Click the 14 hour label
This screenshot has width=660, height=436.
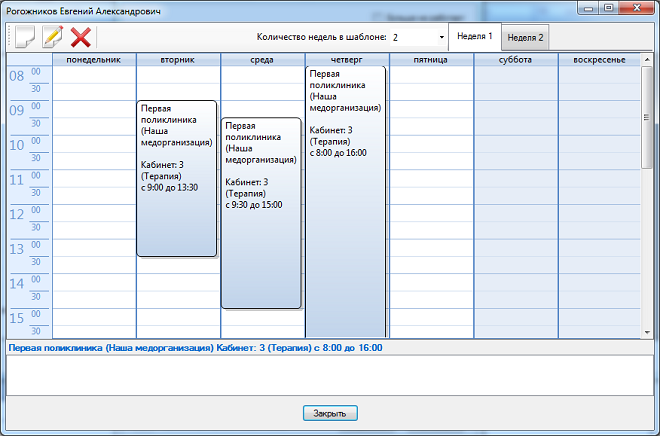(x=17, y=284)
